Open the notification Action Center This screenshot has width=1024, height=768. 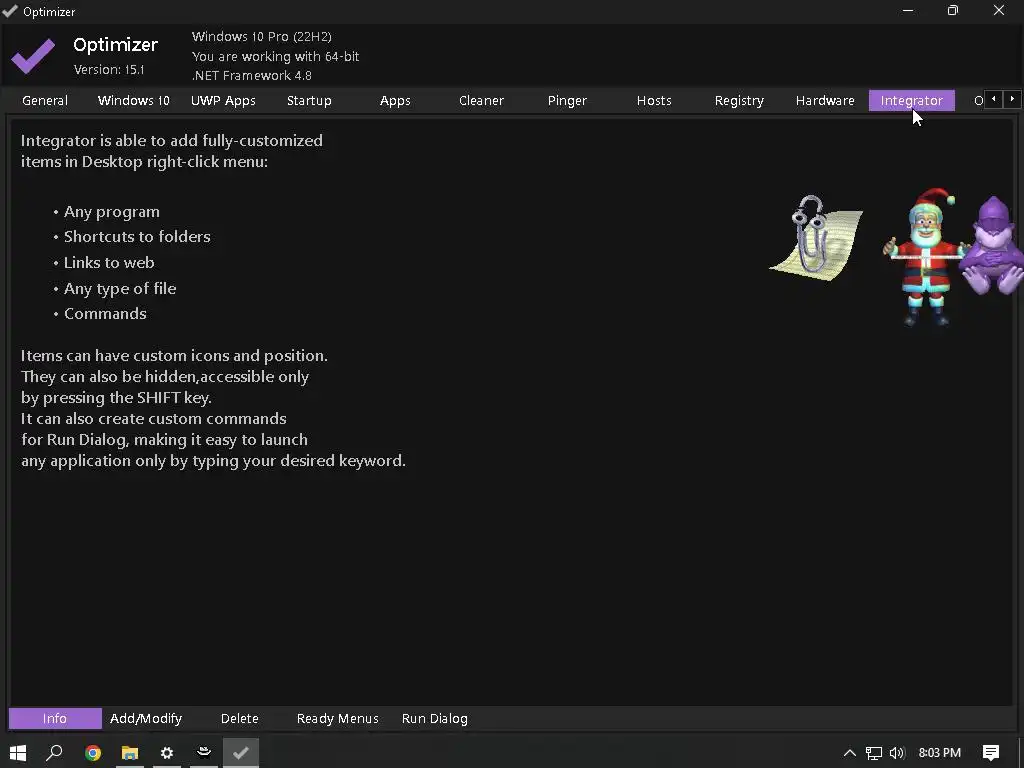coord(991,753)
